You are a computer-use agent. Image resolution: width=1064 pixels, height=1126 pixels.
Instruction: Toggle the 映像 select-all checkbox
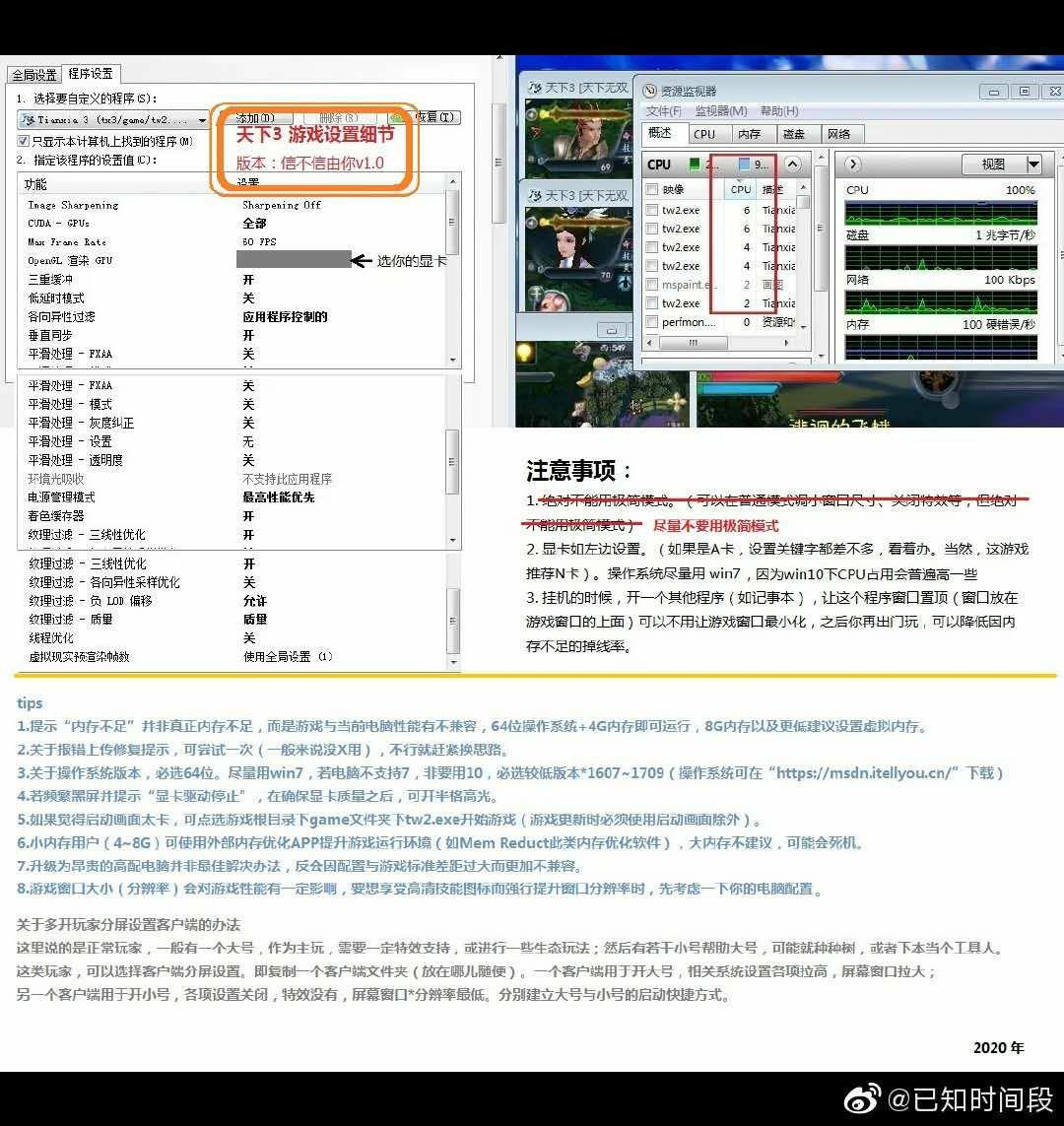652,189
